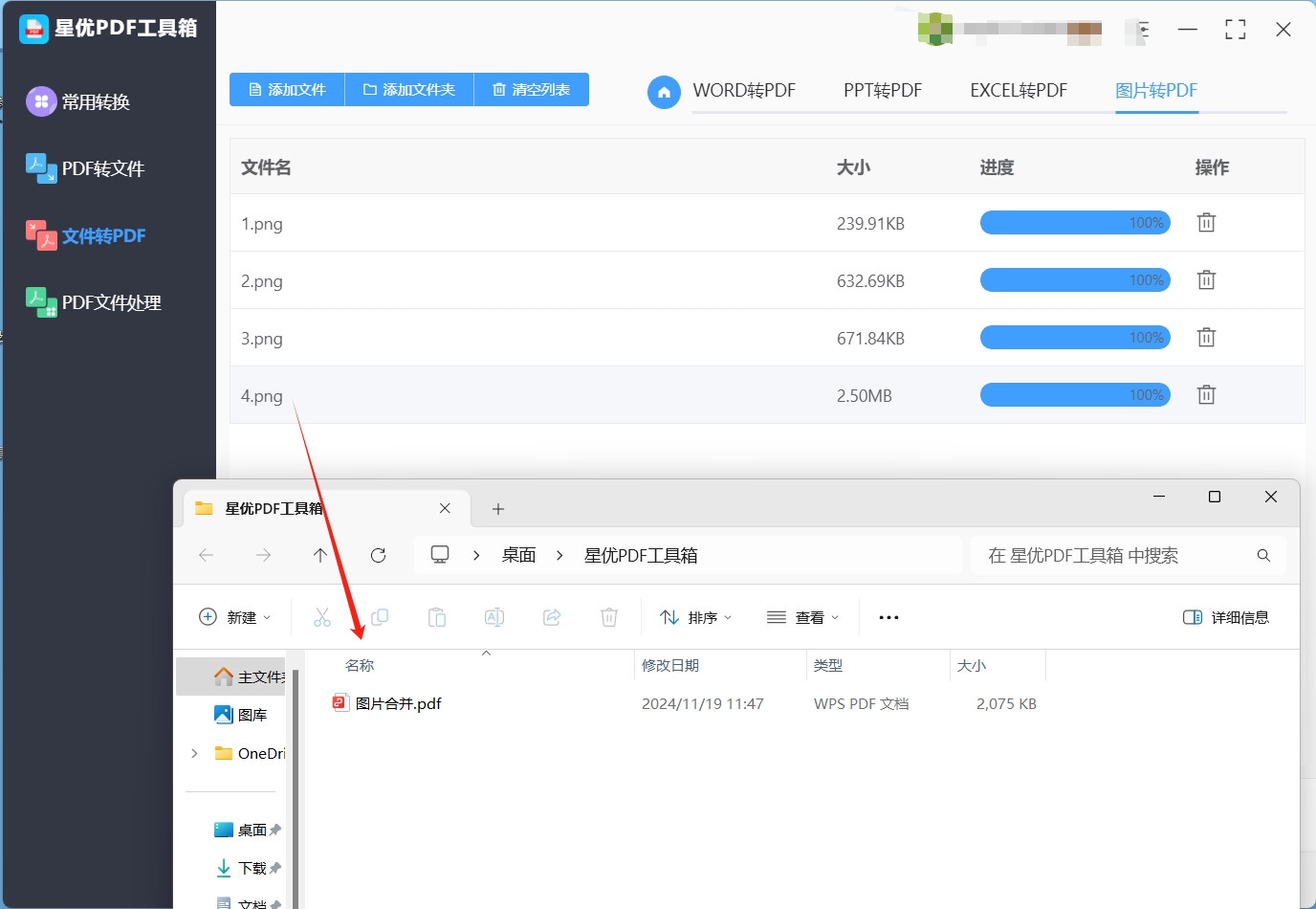
Task: Click the Copy icon in Explorer toolbar
Action: coord(380,617)
